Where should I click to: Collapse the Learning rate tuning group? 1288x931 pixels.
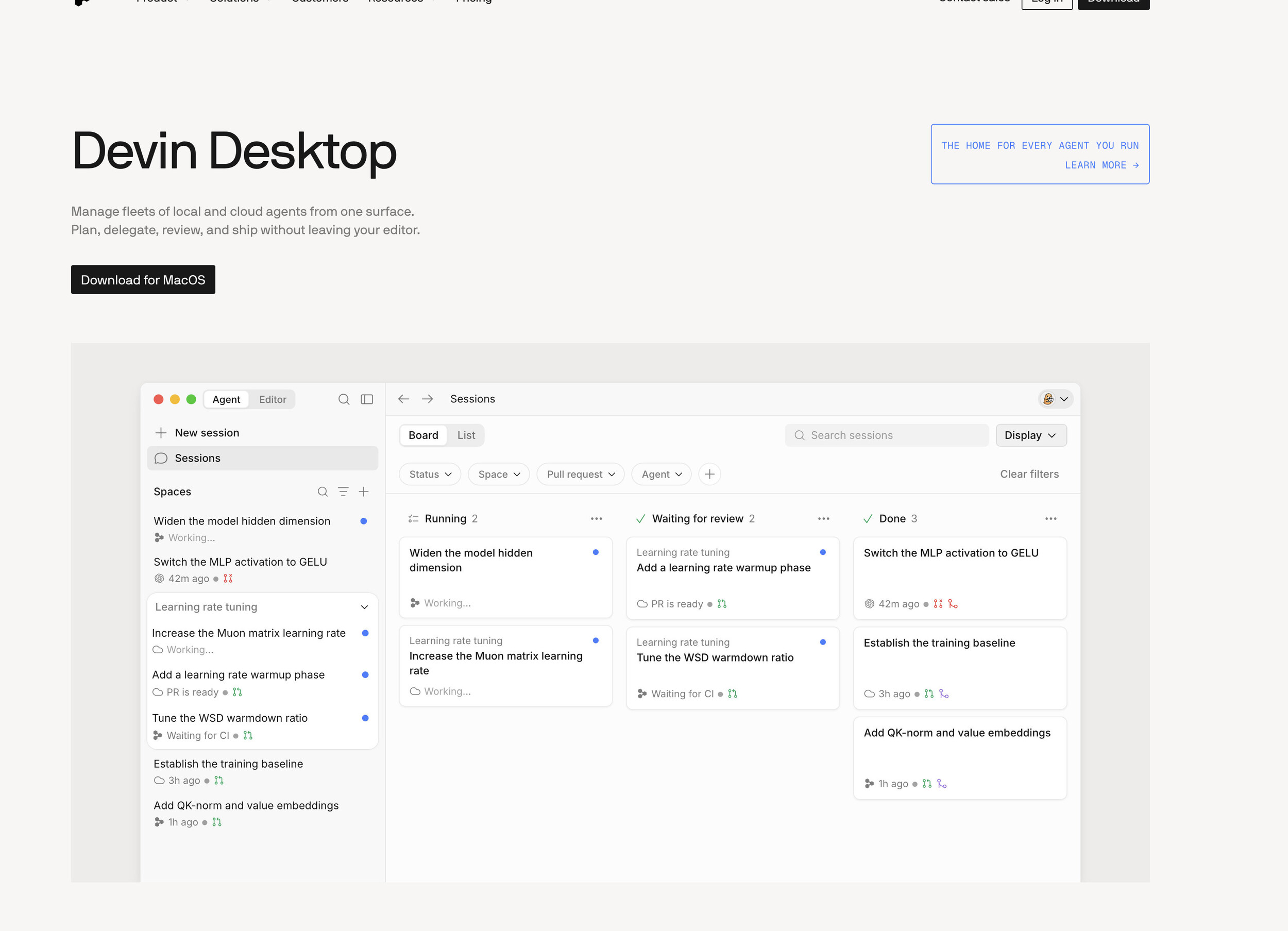(x=364, y=607)
